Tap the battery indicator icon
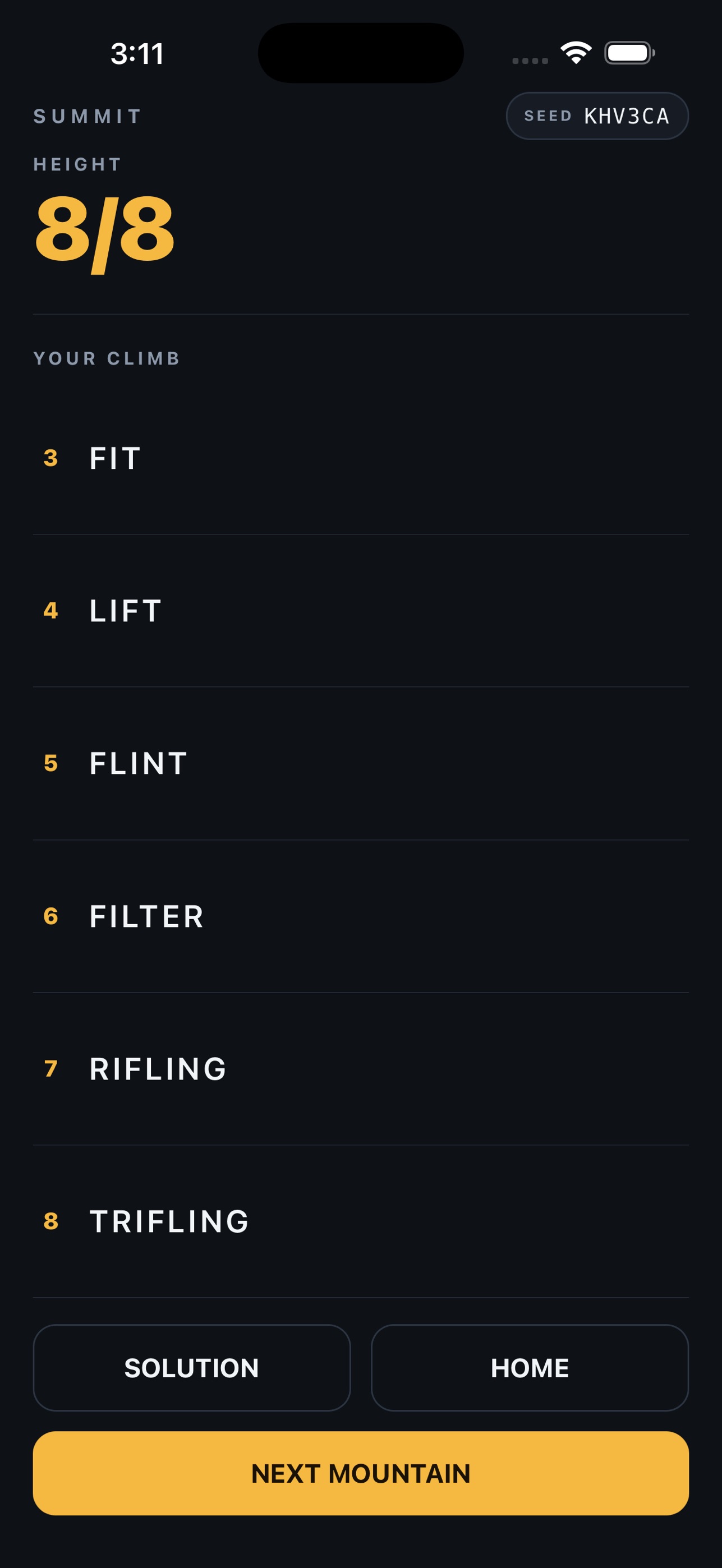 pos(629,53)
